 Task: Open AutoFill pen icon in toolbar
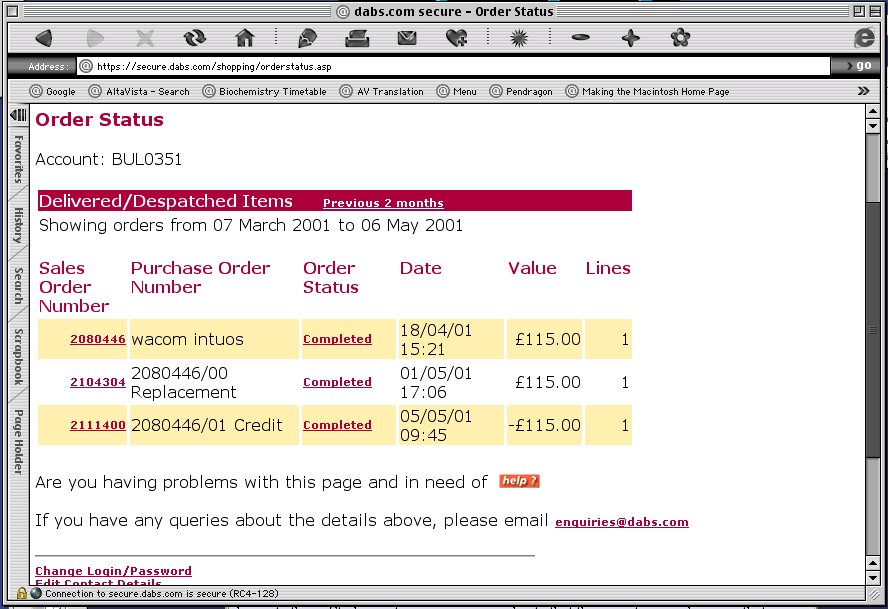click(307, 39)
